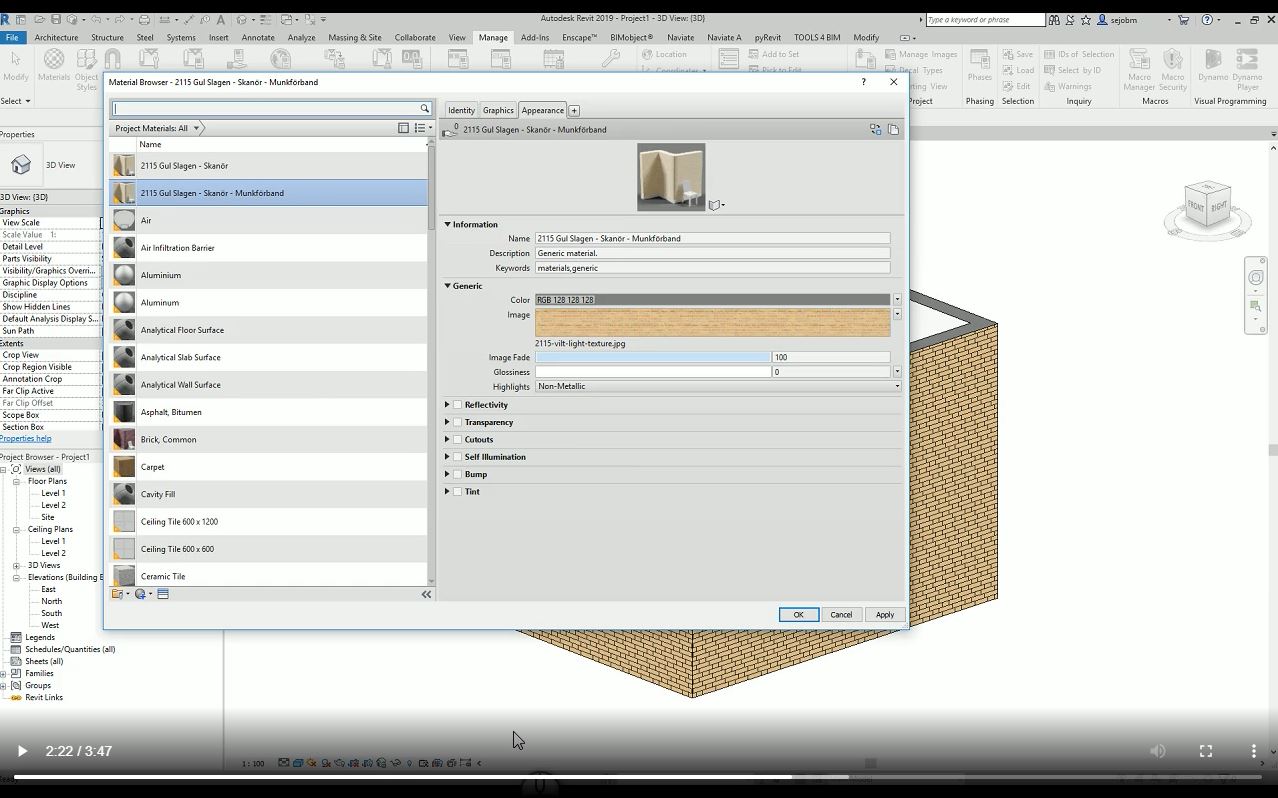Open the Annotate ribbon tab
Screen dimensions: 1278x798
(258, 37)
